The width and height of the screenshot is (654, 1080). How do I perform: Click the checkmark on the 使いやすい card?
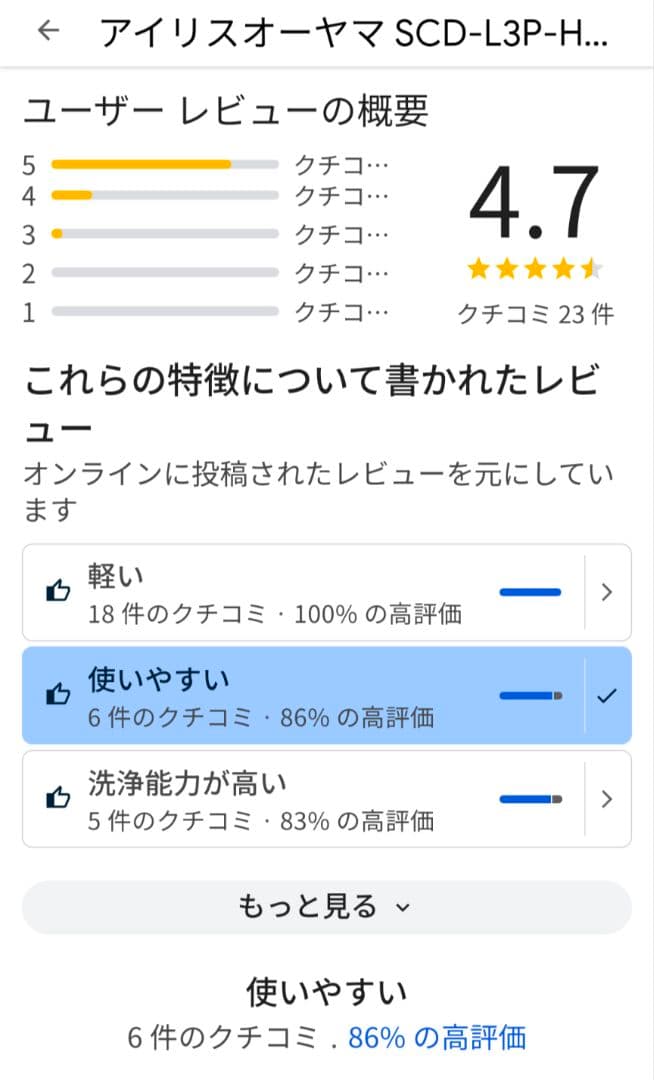click(607, 694)
